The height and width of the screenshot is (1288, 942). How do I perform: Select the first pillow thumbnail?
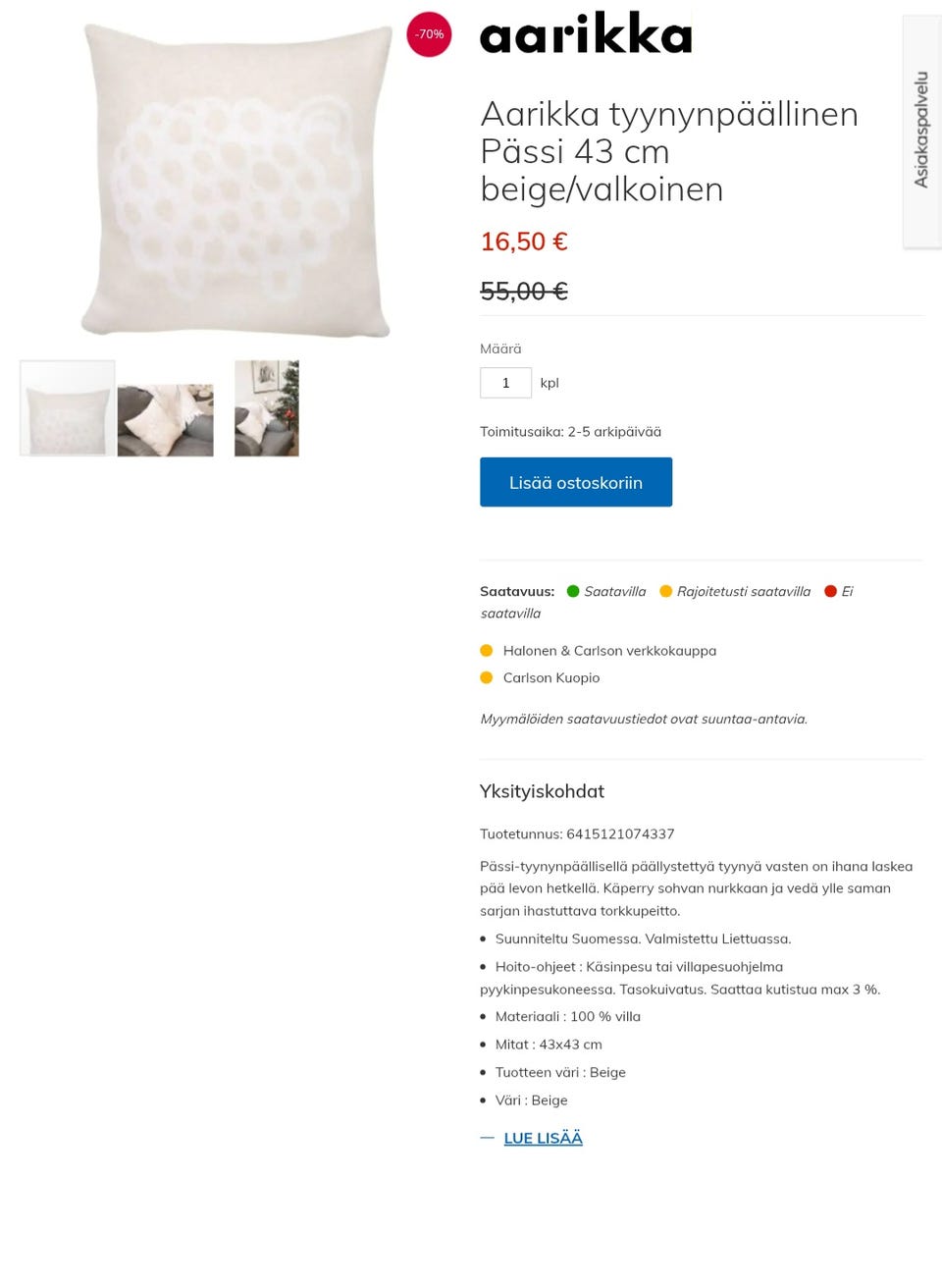68,408
